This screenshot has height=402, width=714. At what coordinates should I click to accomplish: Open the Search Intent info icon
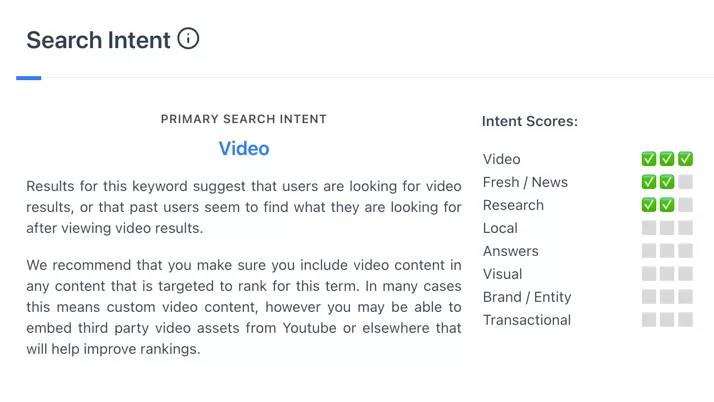click(x=188, y=38)
